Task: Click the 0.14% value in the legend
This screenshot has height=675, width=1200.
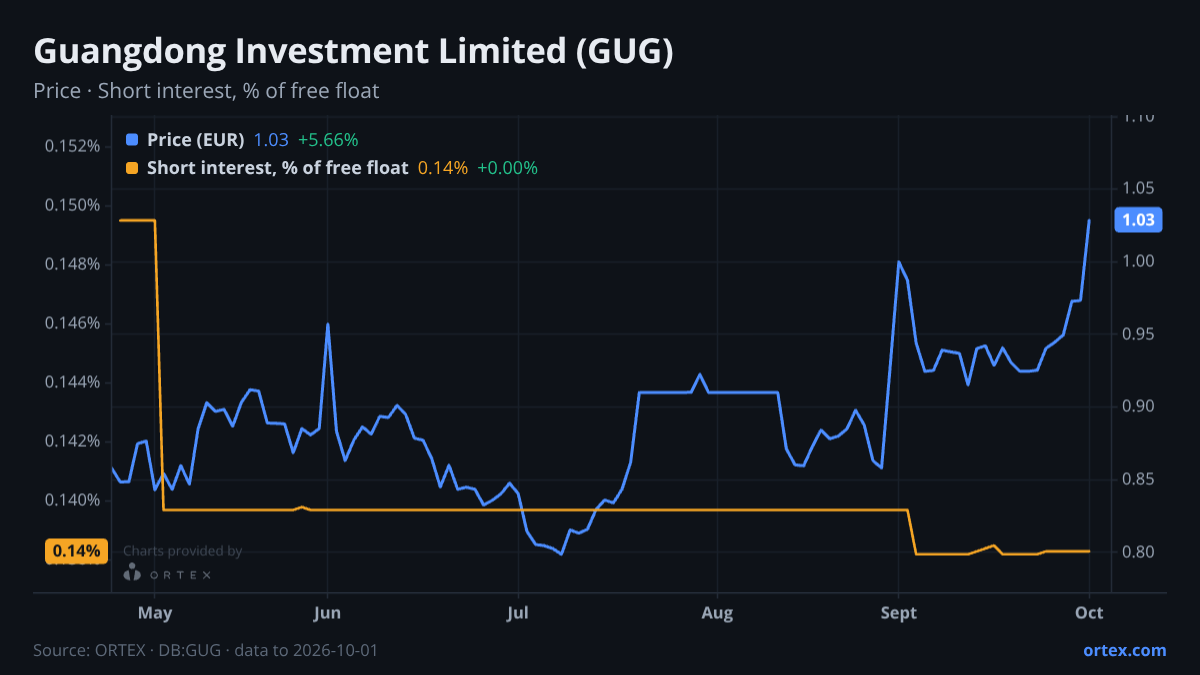Action: point(442,168)
